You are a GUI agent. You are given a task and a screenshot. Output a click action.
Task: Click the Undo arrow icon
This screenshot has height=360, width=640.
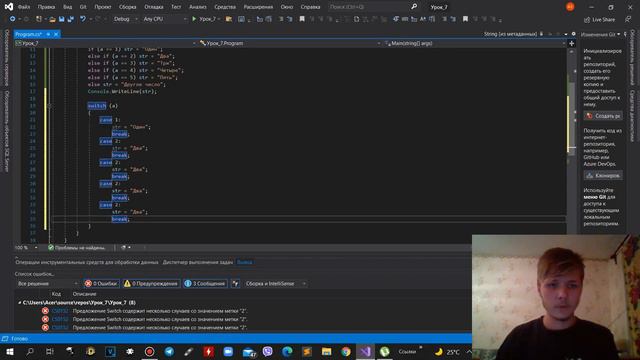tap(83, 19)
